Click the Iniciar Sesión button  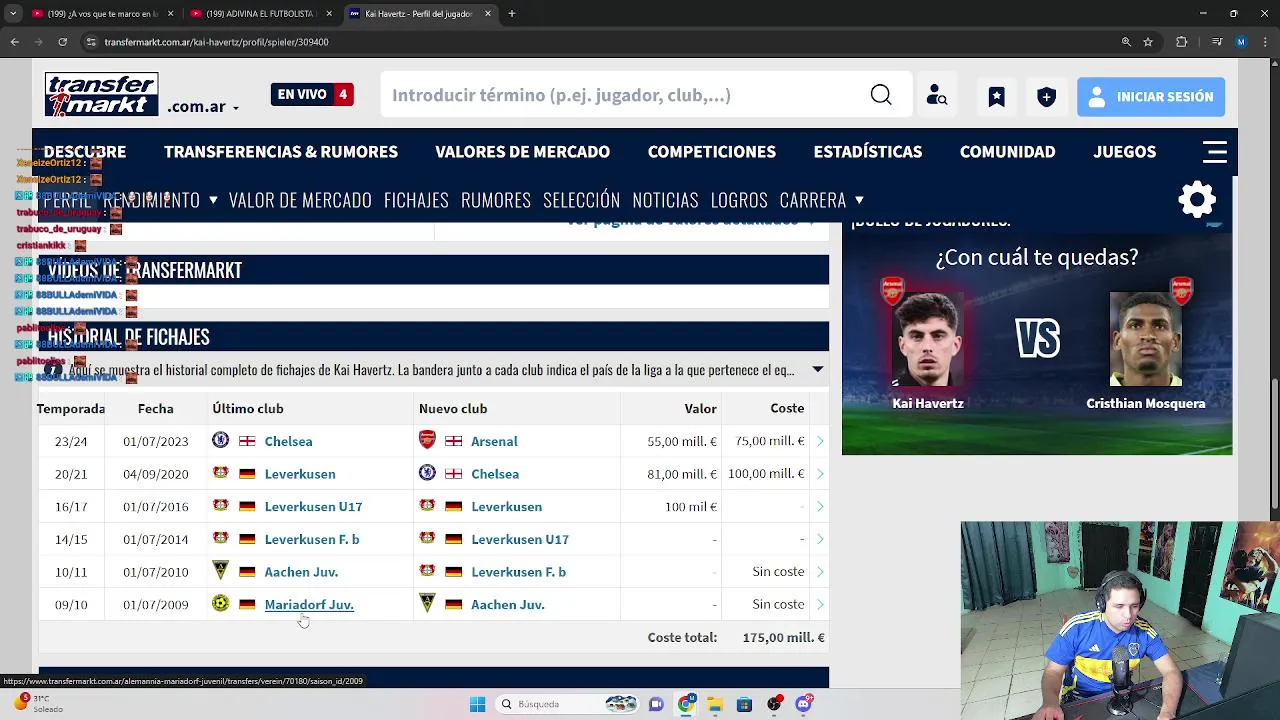(x=1151, y=97)
